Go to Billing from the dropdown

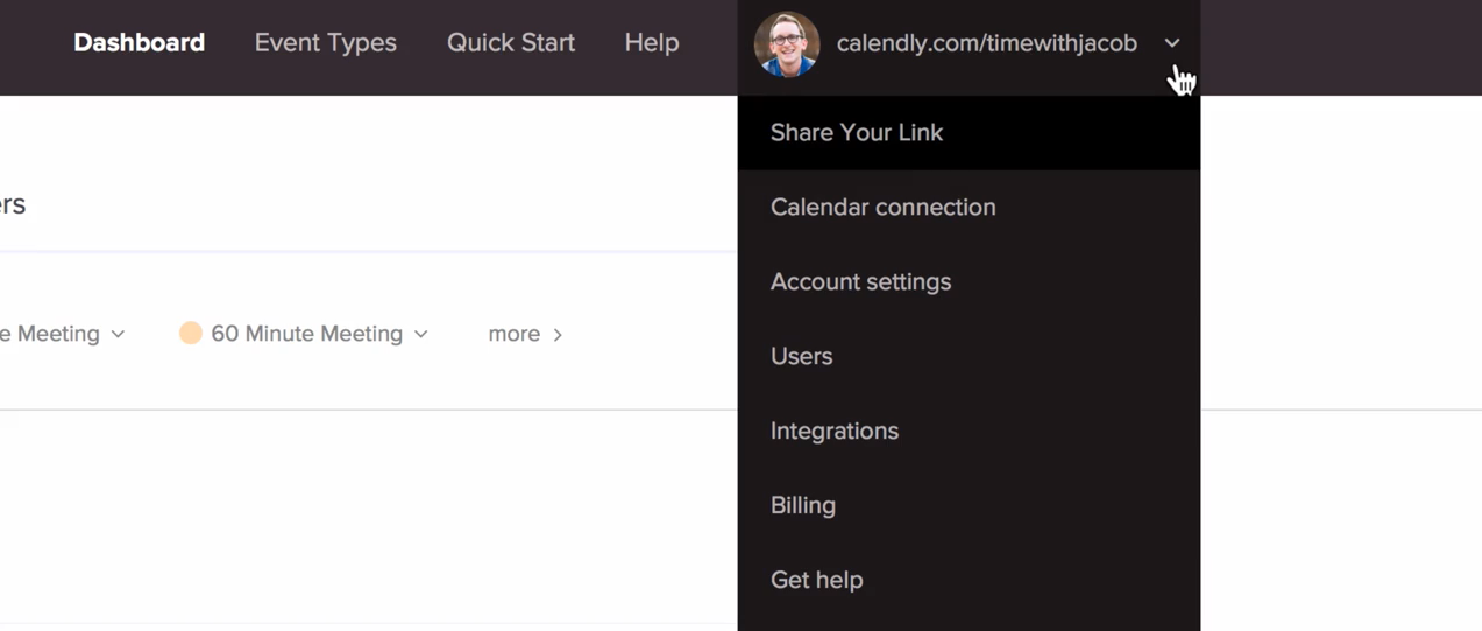click(969, 505)
